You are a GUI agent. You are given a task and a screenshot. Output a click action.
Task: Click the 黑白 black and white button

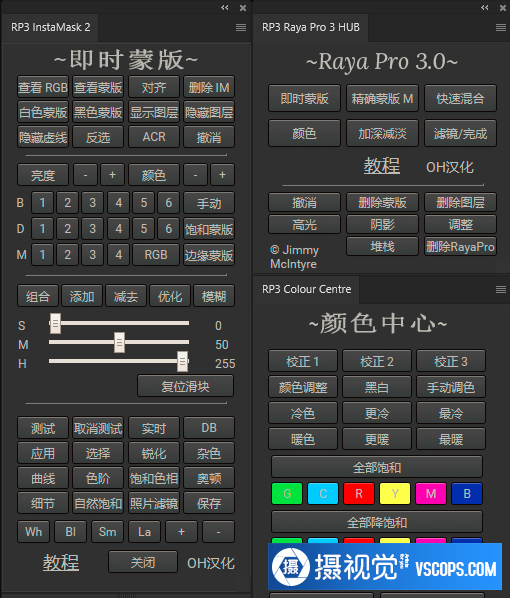[x=377, y=387]
